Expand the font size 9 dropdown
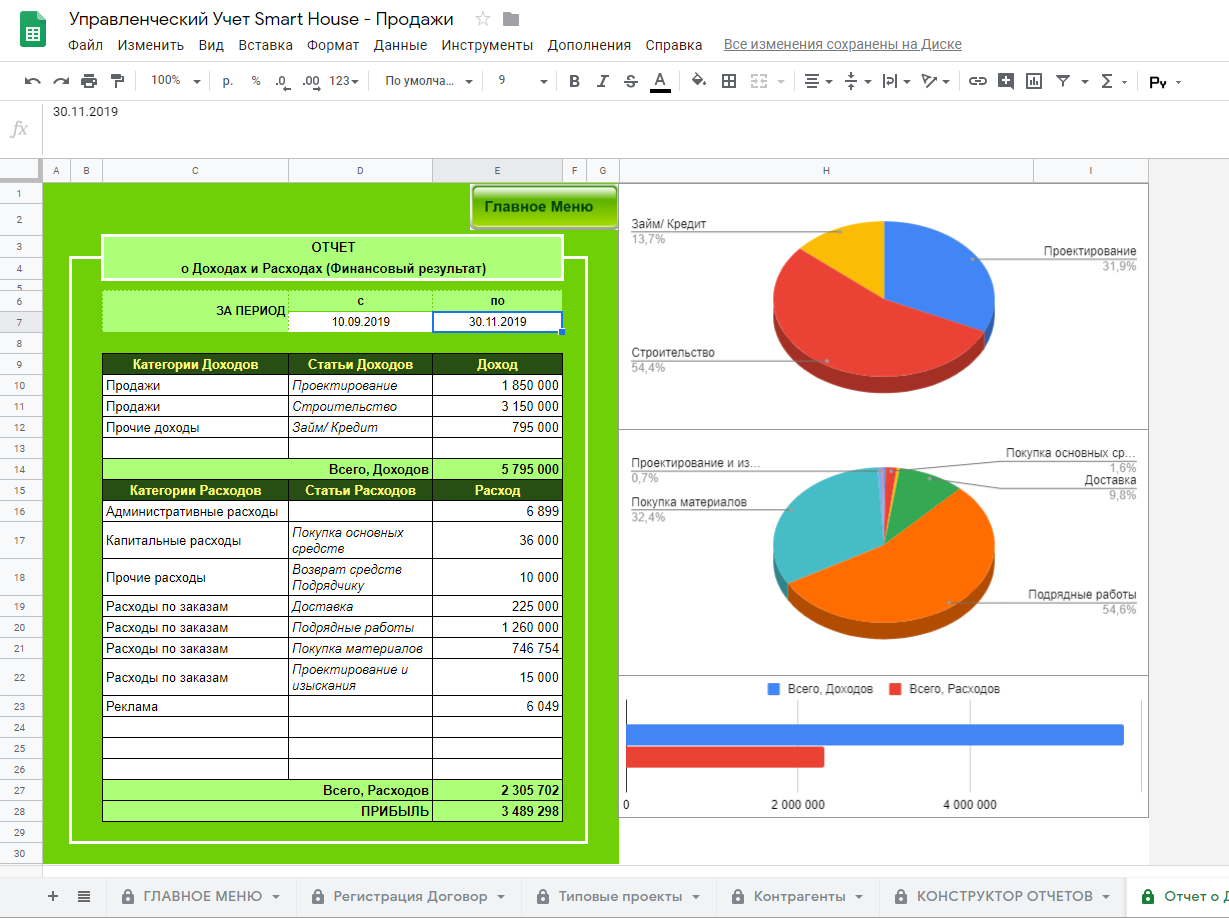 click(x=522, y=81)
